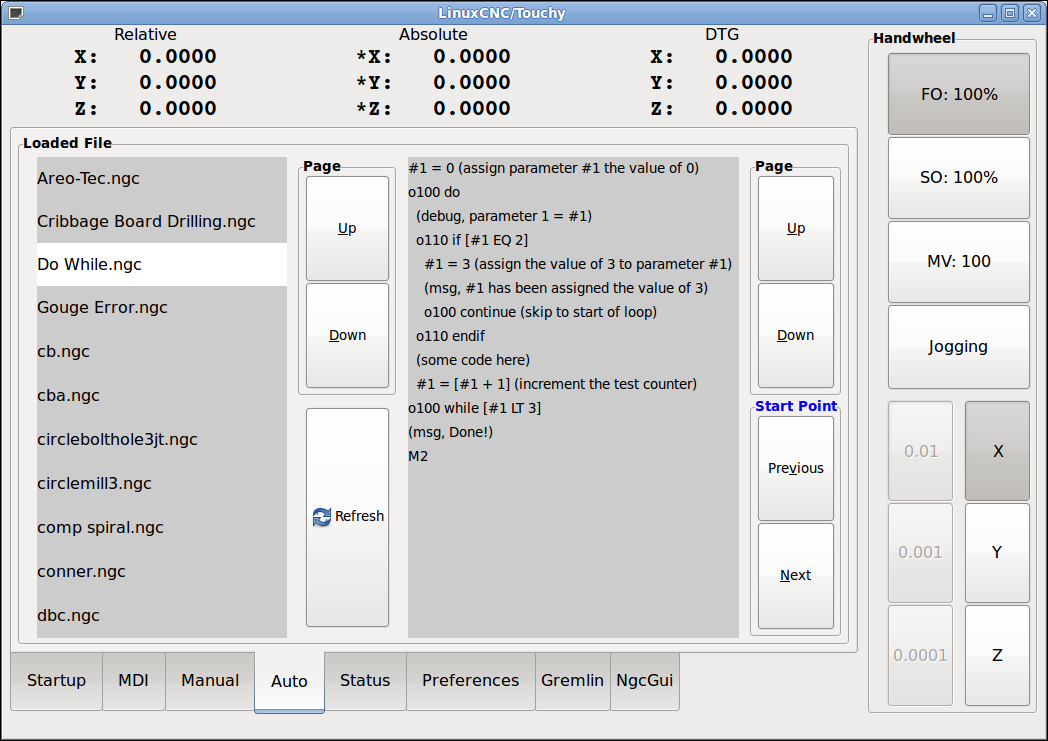Click the '(debug, parameter 1 = #1)' line
1048x741 pixels.
click(504, 216)
